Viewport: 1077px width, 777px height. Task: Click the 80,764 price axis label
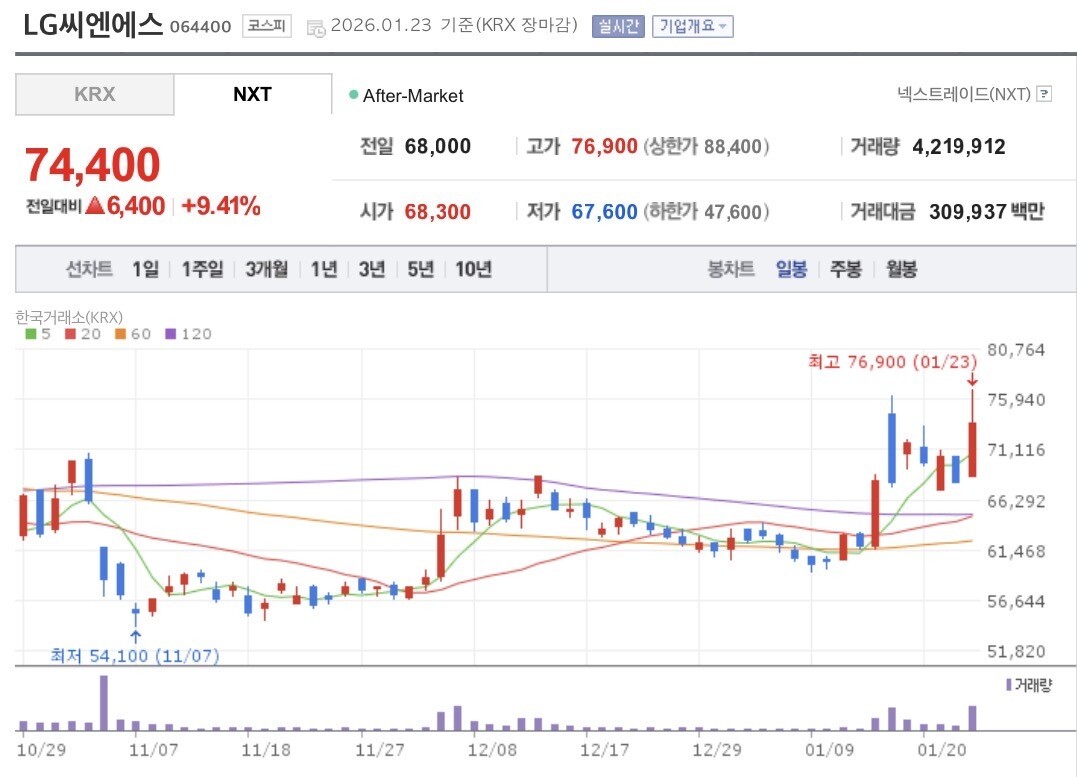coord(1016,350)
